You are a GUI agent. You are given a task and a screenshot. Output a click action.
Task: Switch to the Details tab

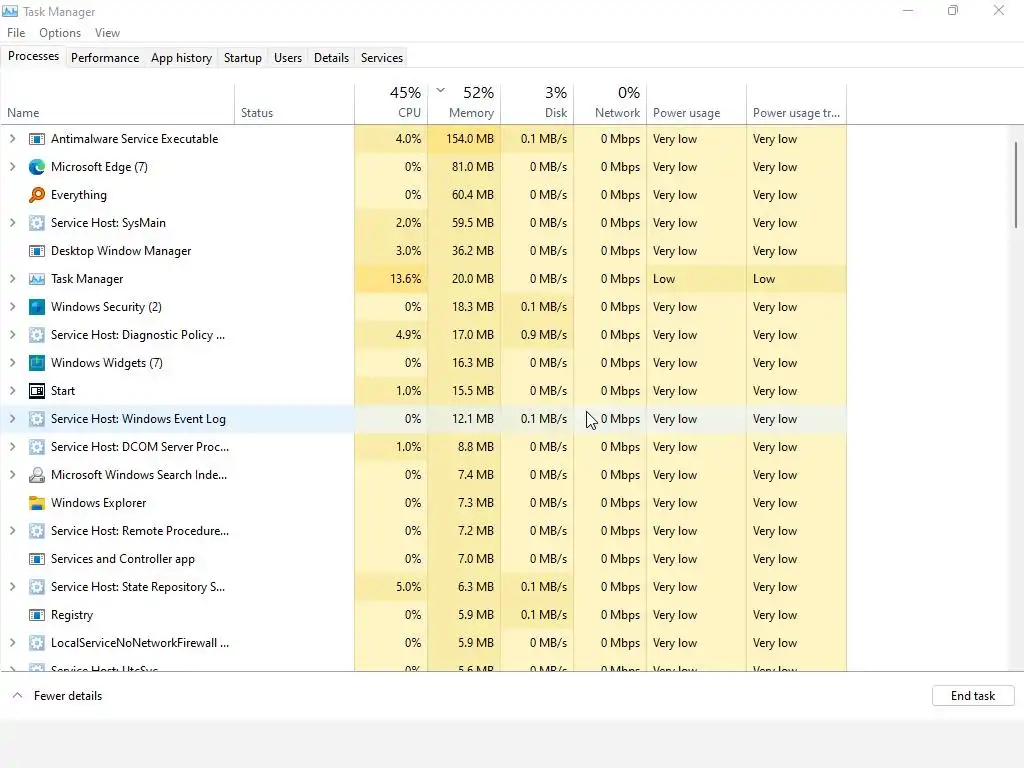(x=331, y=57)
